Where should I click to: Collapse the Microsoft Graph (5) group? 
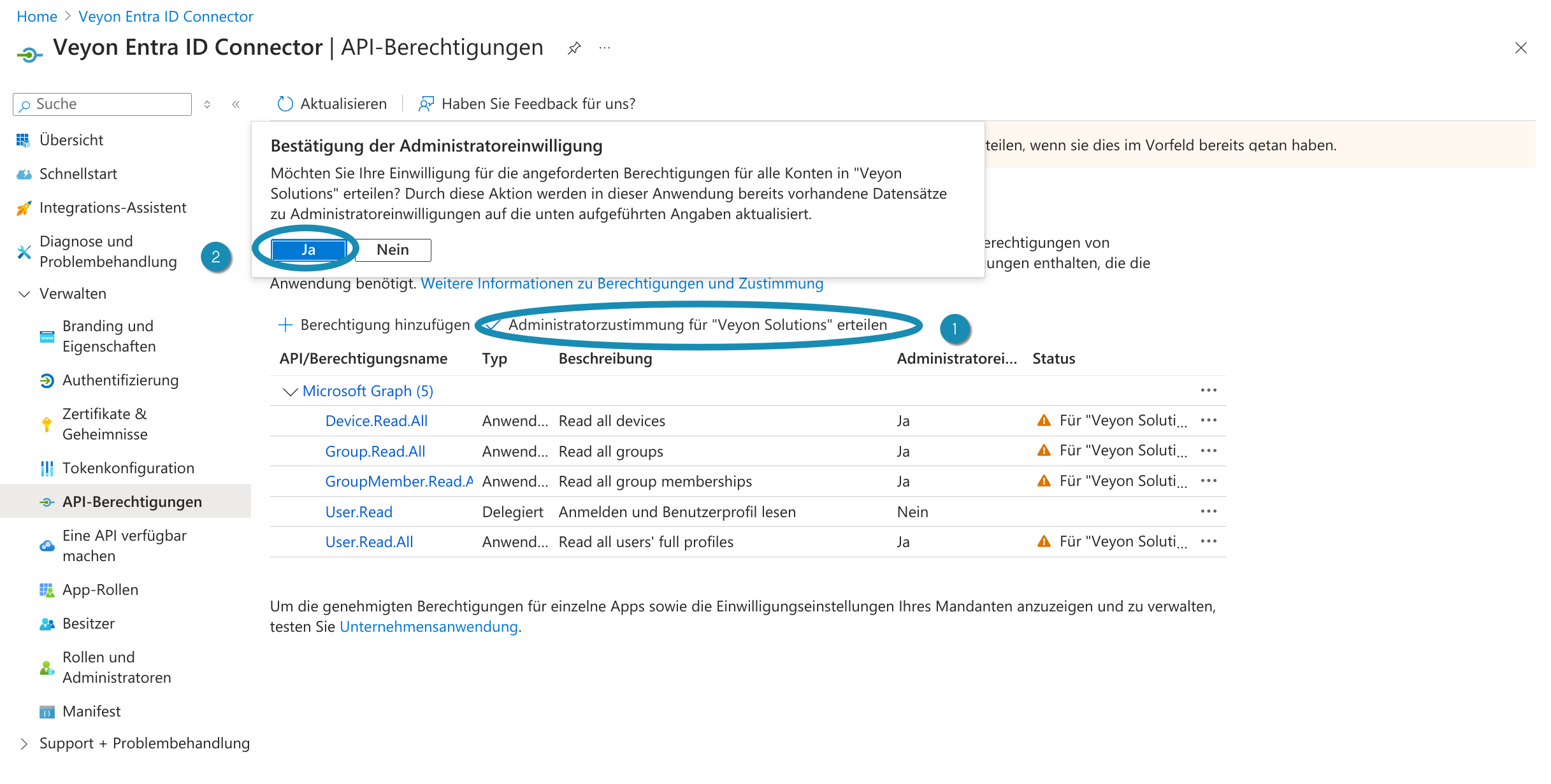click(290, 391)
